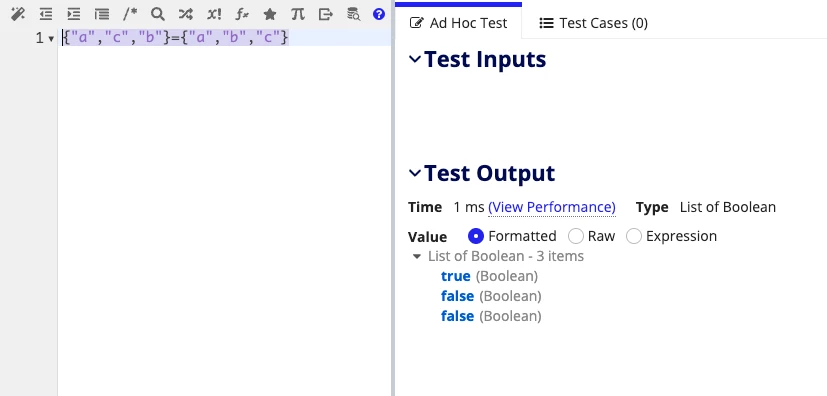Click the "List of Boolean" type value

click(728, 207)
